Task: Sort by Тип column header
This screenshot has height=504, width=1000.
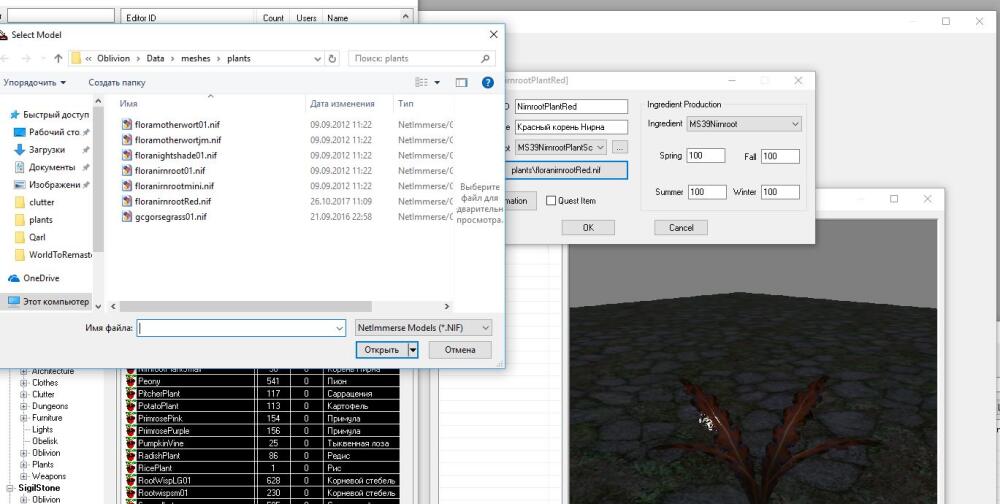Action: point(406,103)
